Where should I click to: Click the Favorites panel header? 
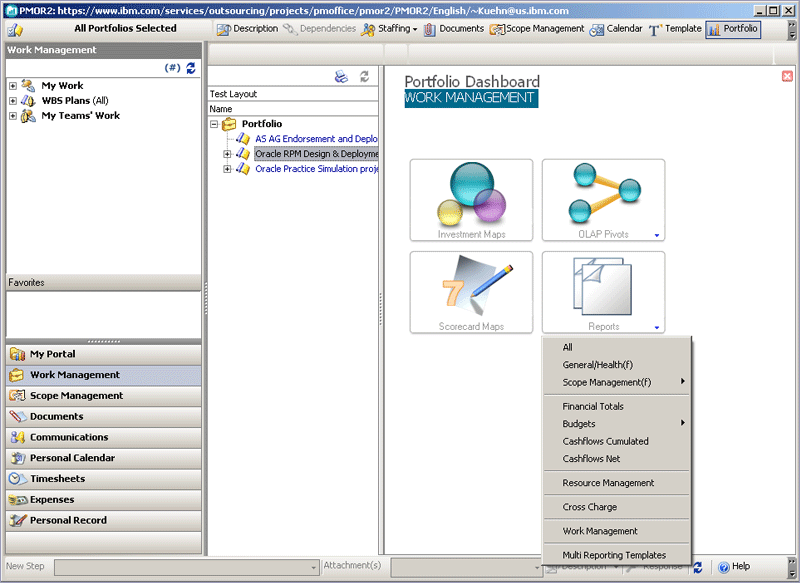pos(104,283)
